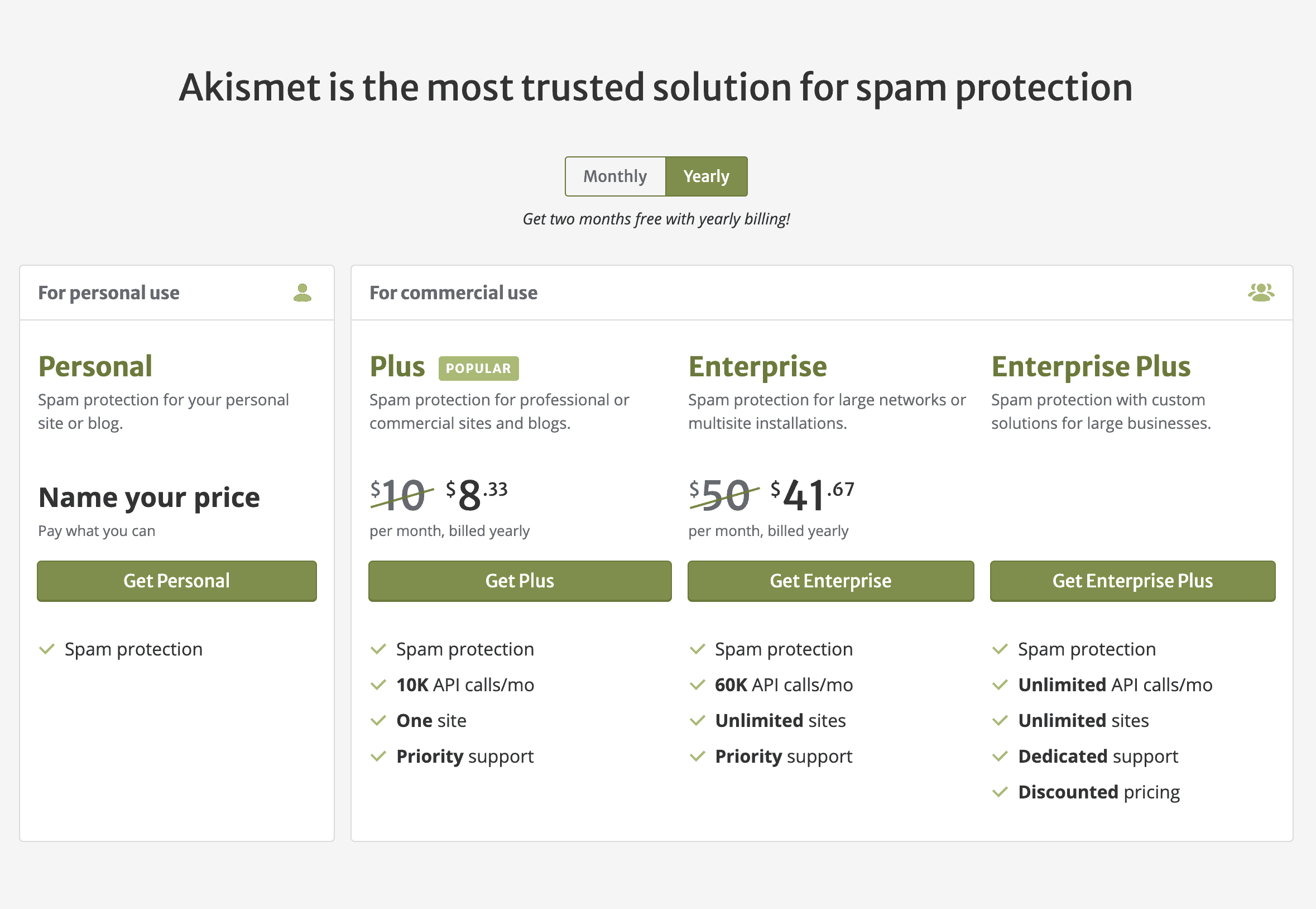
Task: Click the checkmark beside Personal's Spam protection
Action: [47, 649]
